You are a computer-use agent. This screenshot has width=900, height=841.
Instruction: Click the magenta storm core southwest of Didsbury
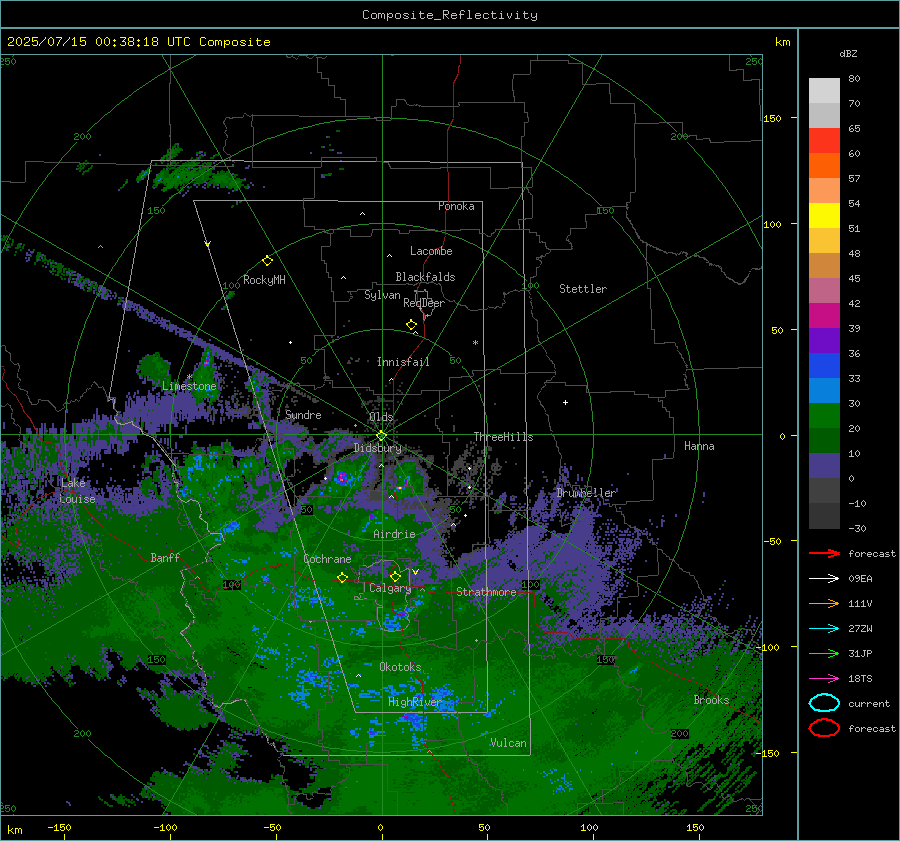342,477
